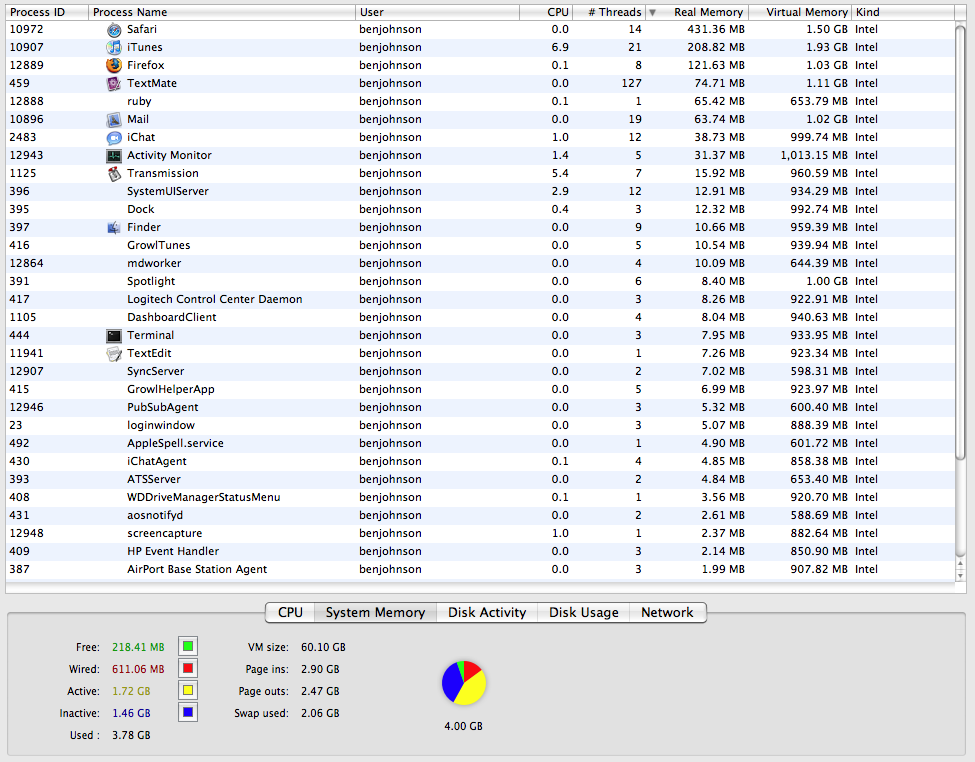Click TextMate's 127 threads value
975x762 pixels.
(x=632, y=83)
